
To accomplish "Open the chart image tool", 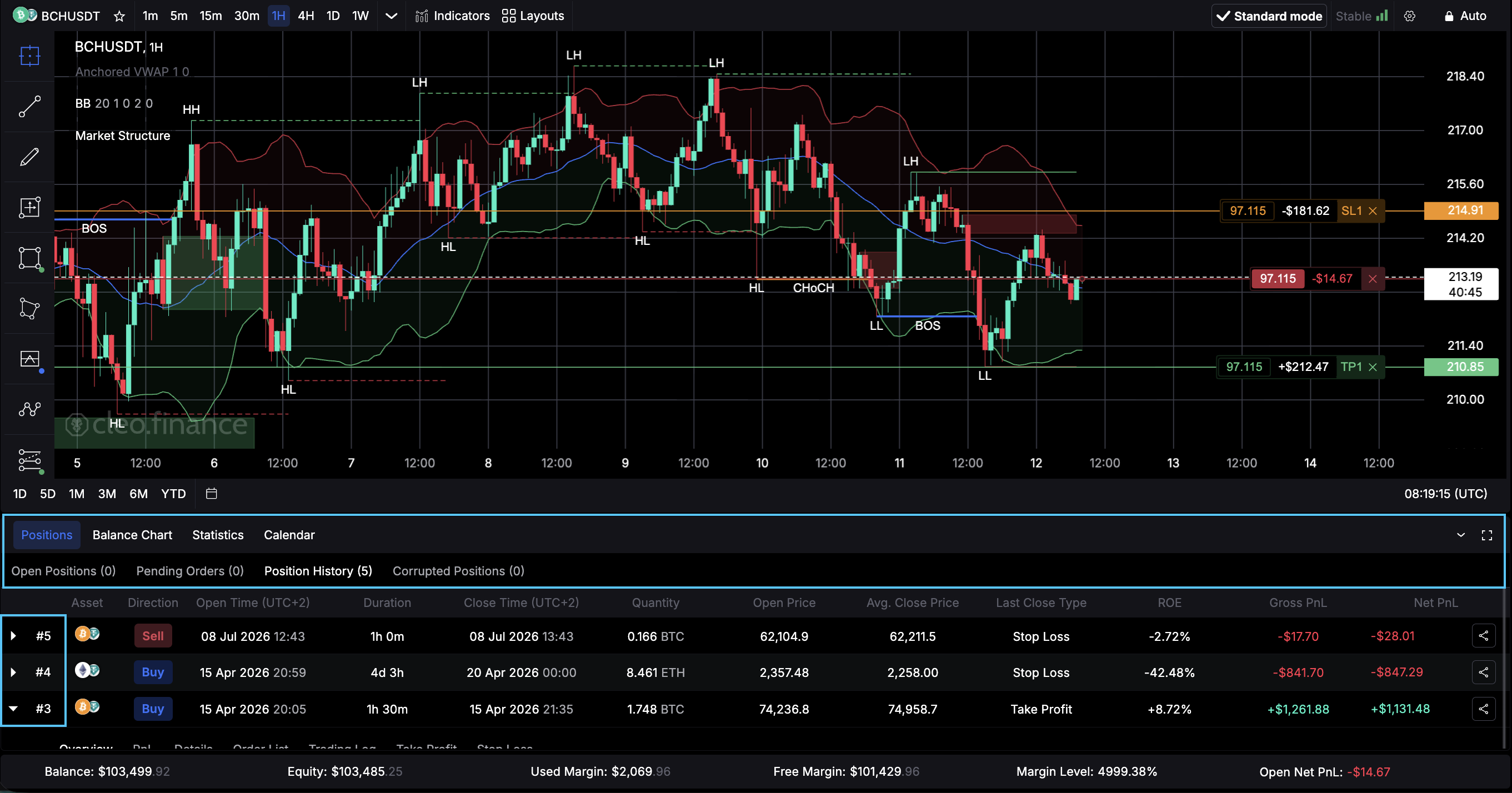I will 29,359.
